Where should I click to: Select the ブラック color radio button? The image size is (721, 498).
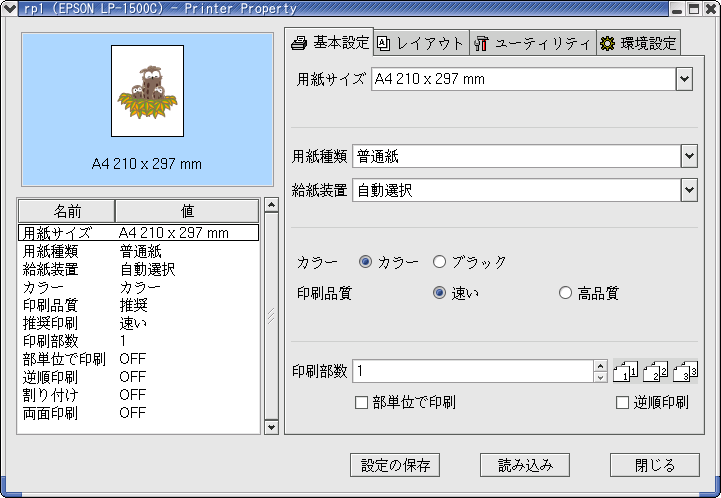point(440,262)
